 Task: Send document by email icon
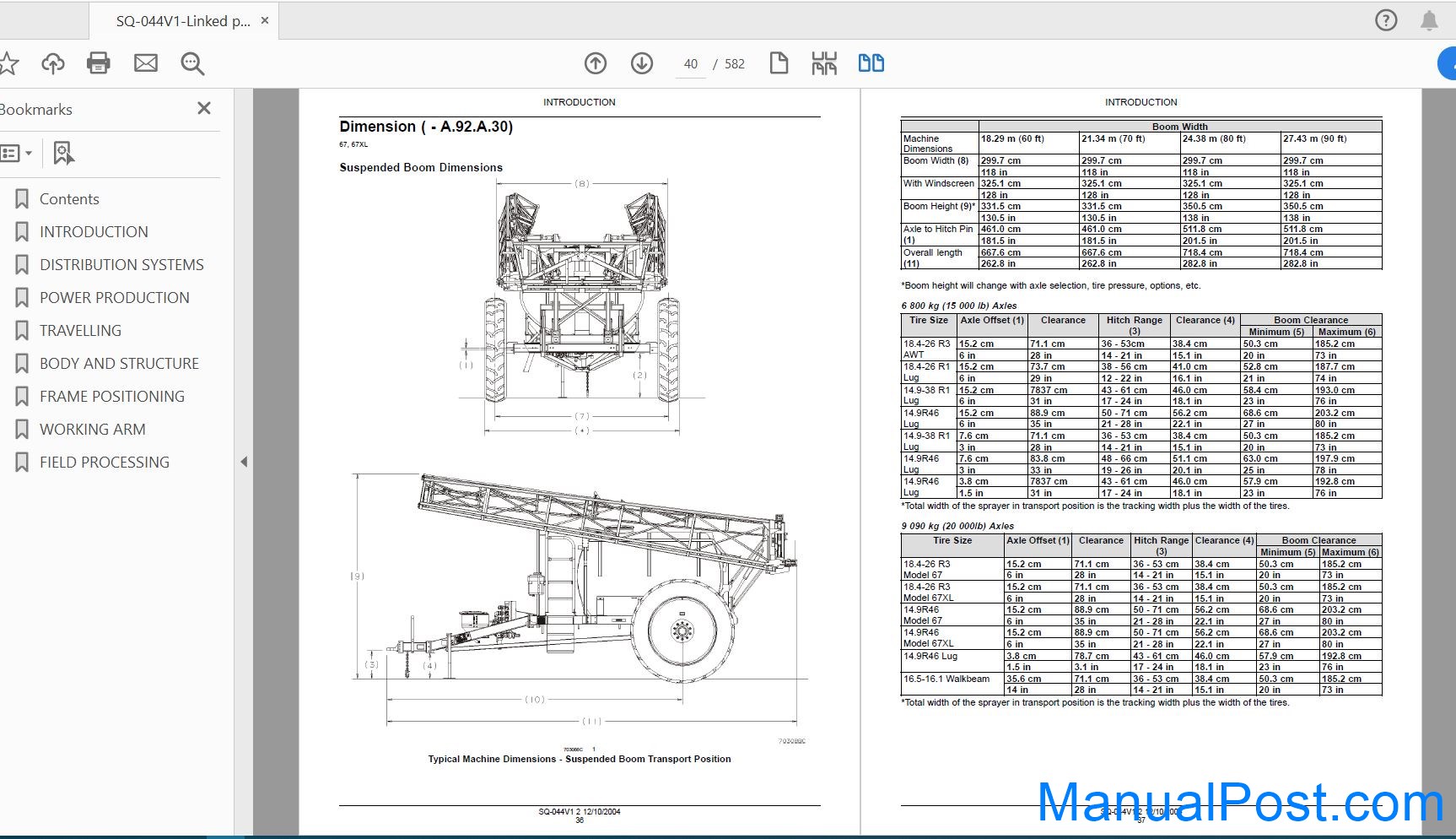[146, 63]
